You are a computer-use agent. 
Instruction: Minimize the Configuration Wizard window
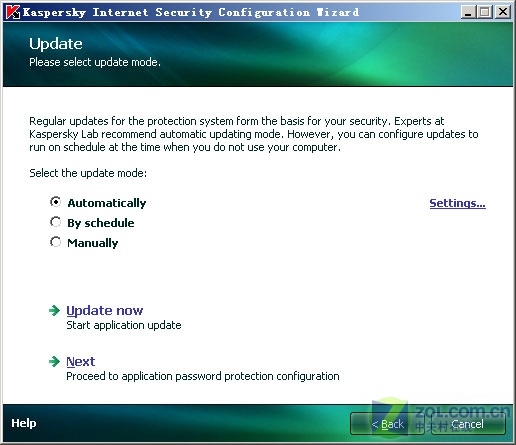[x=468, y=12]
